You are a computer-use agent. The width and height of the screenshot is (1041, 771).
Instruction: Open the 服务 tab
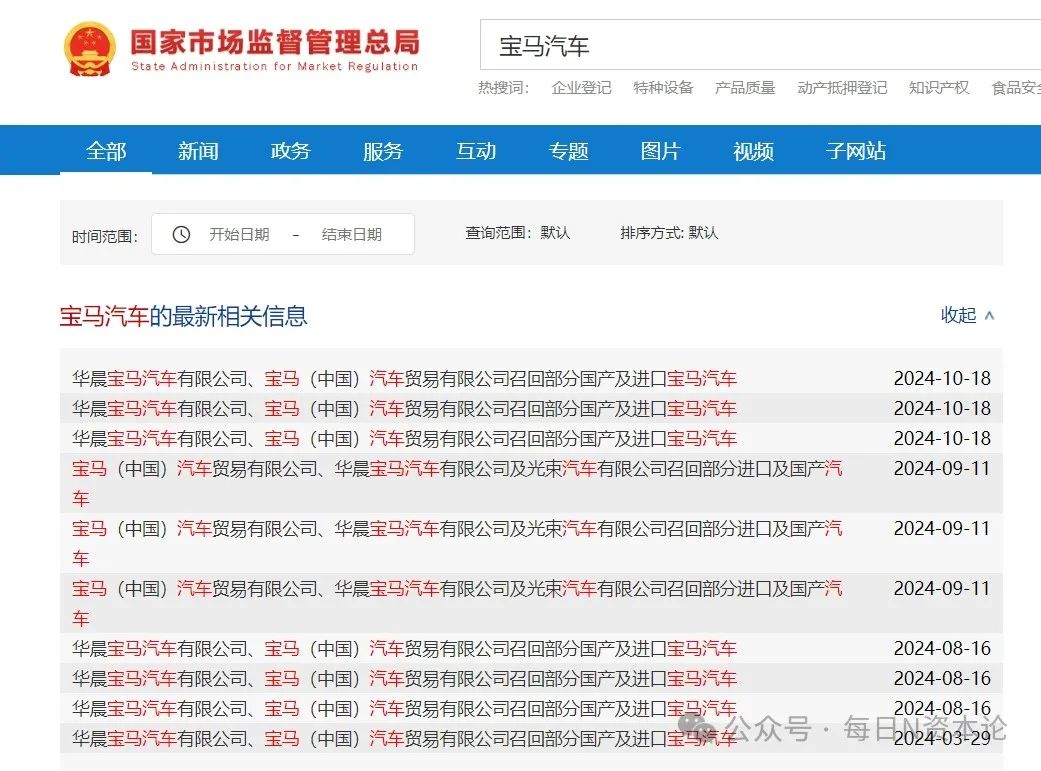click(x=383, y=151)
